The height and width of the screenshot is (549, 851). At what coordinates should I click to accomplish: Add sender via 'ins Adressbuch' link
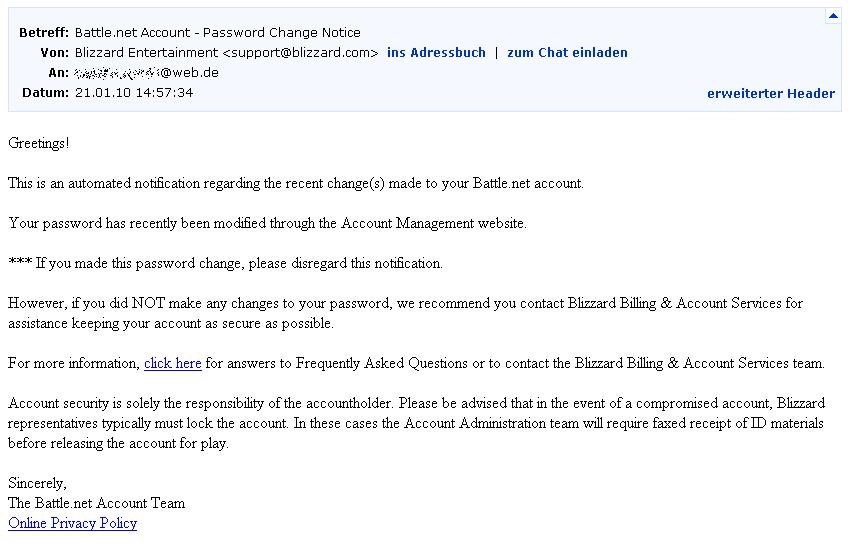(436, 52)
